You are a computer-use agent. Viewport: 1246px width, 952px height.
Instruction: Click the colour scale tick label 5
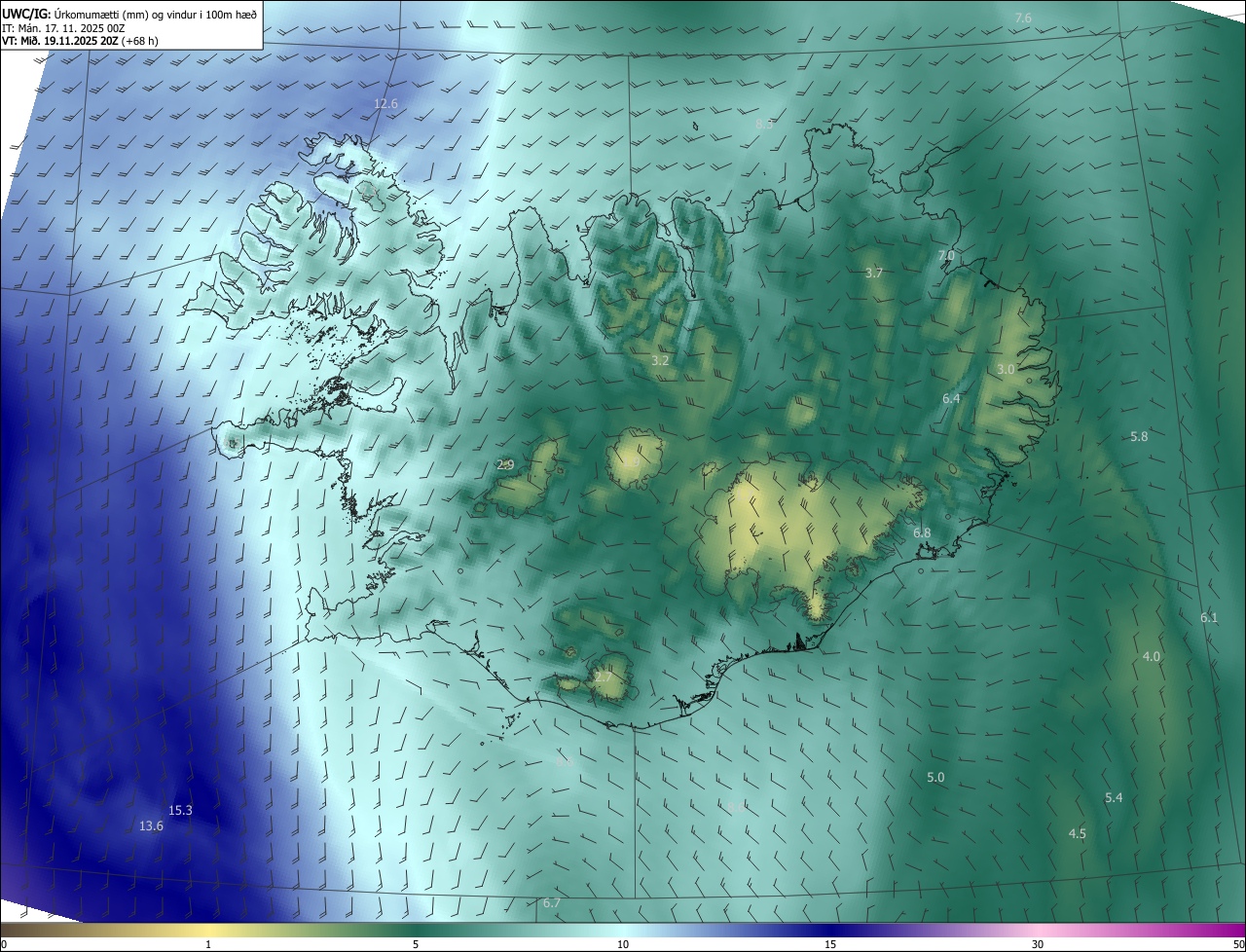[x=416, y=945]
